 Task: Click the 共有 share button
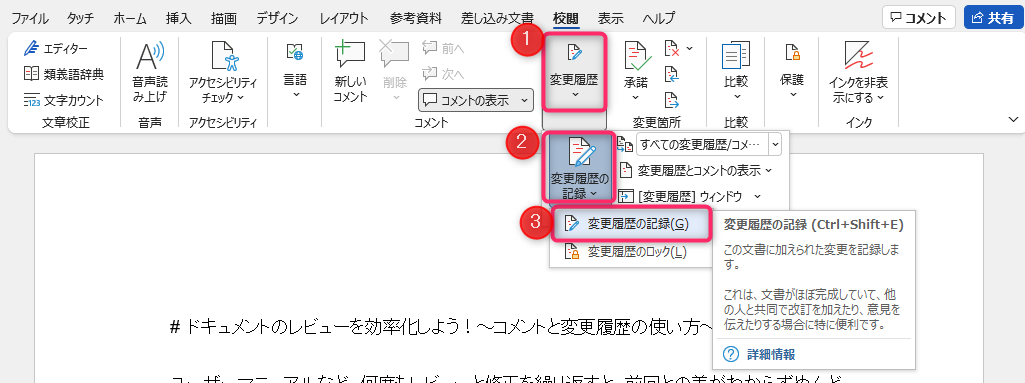(x=994, y=18)
